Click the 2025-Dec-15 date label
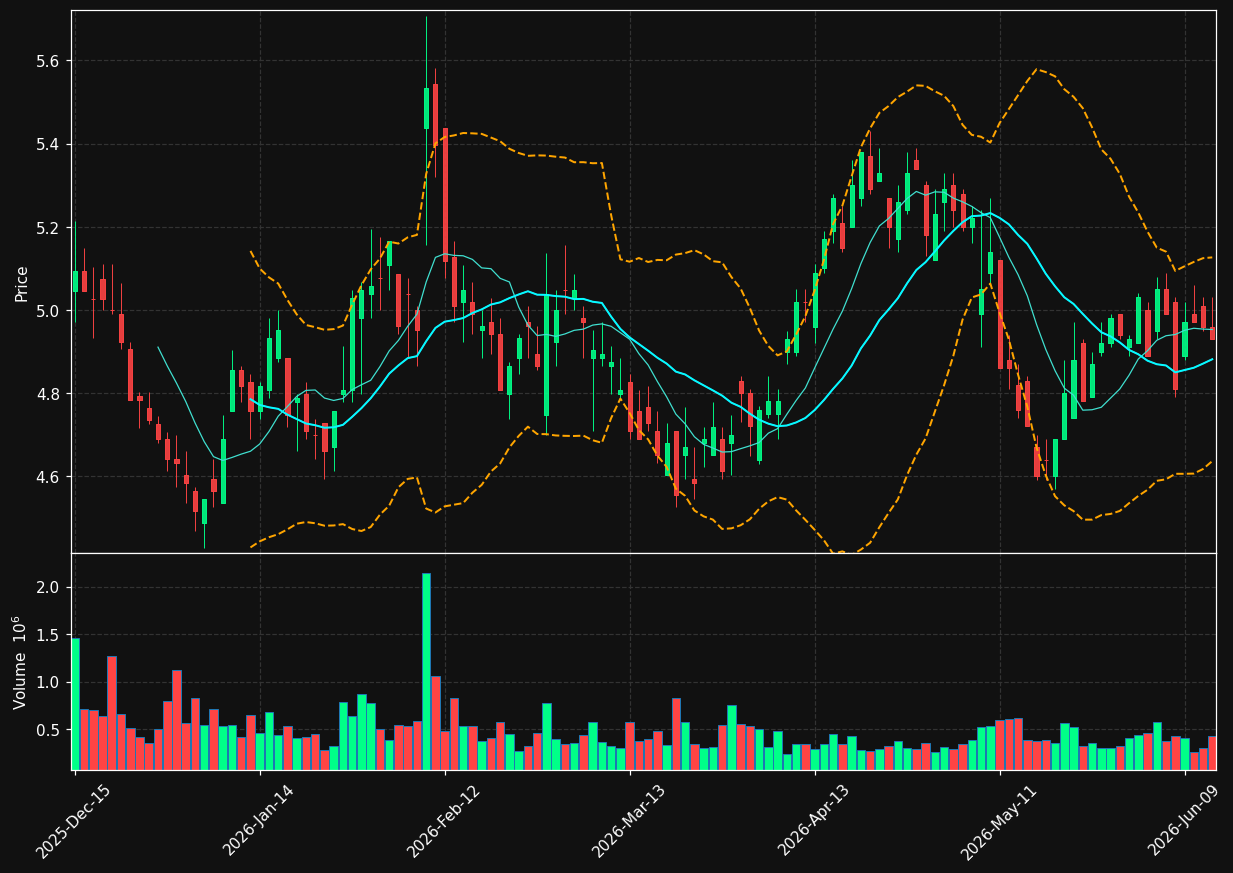 (x=73, y=822)
